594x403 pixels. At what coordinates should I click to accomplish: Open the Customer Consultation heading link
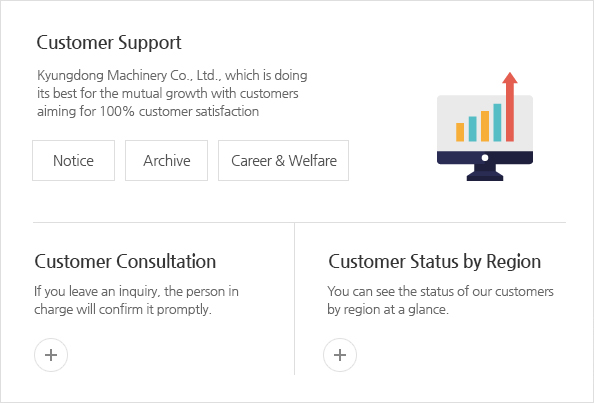tap(125, 261)
